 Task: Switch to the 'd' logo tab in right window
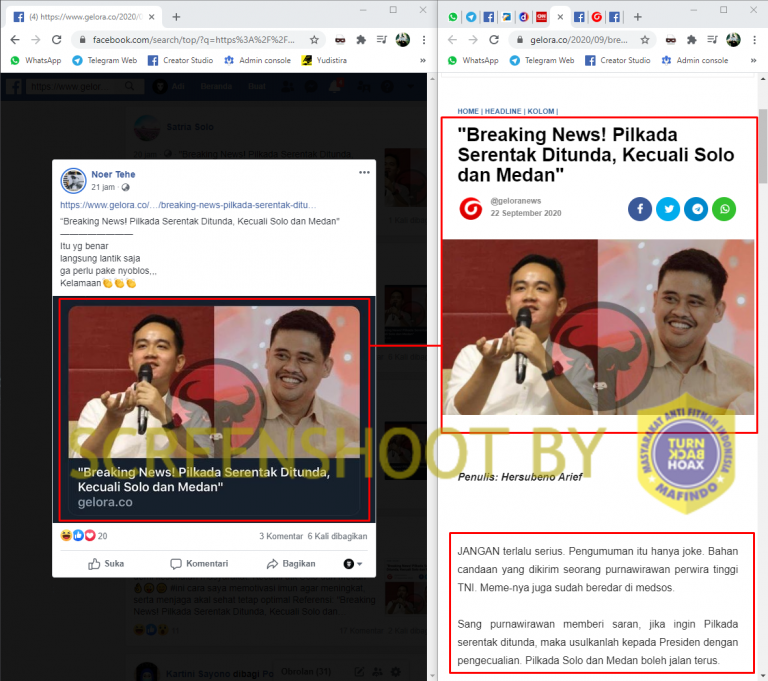pyautogui.click(x=524, y=17)
